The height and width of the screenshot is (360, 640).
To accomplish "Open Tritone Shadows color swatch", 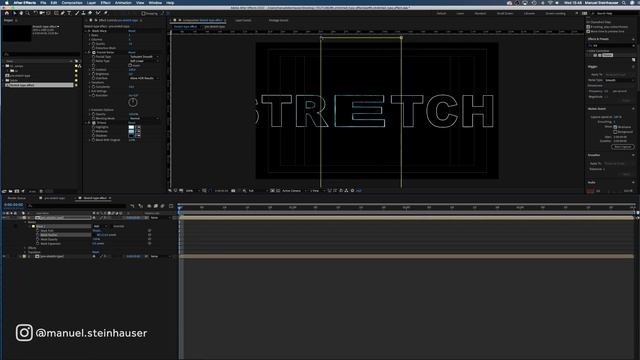I will (x=131, y=136).
